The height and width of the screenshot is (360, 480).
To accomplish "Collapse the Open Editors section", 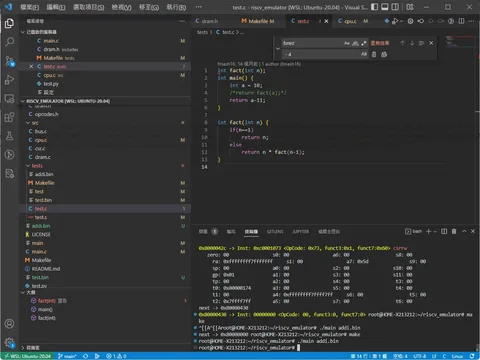I will 23,32.
